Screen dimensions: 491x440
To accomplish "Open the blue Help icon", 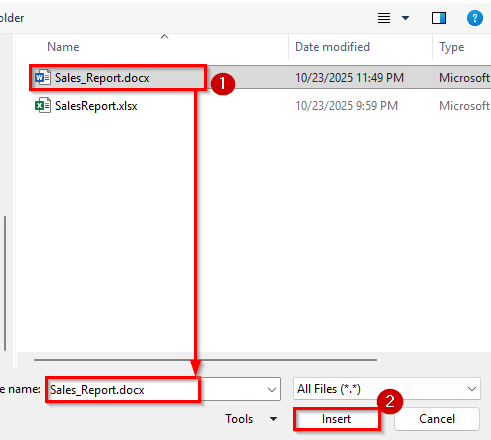I will [475, 18].
